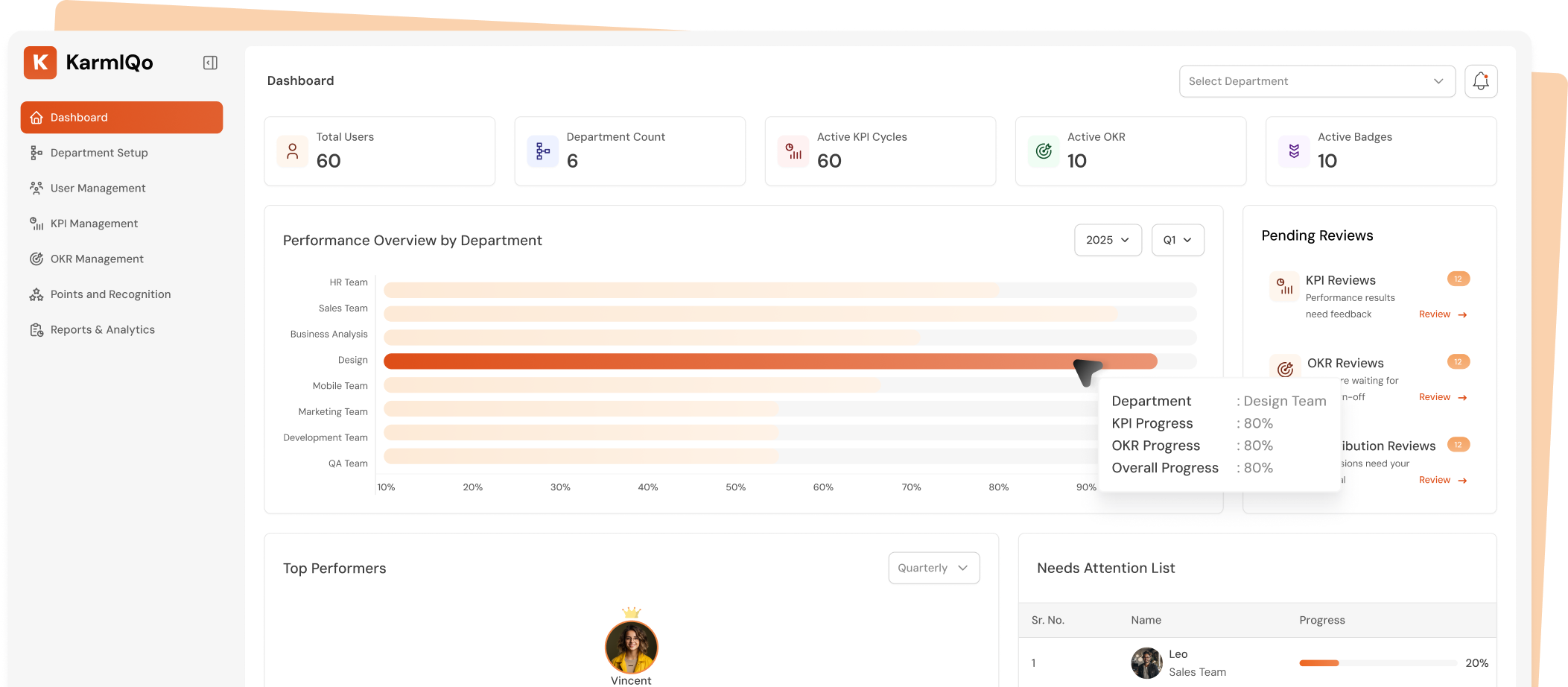Click 'Design Team' value in the tooltip
This screenshot has height=687, width=1568.
[x=1285, y=401]
